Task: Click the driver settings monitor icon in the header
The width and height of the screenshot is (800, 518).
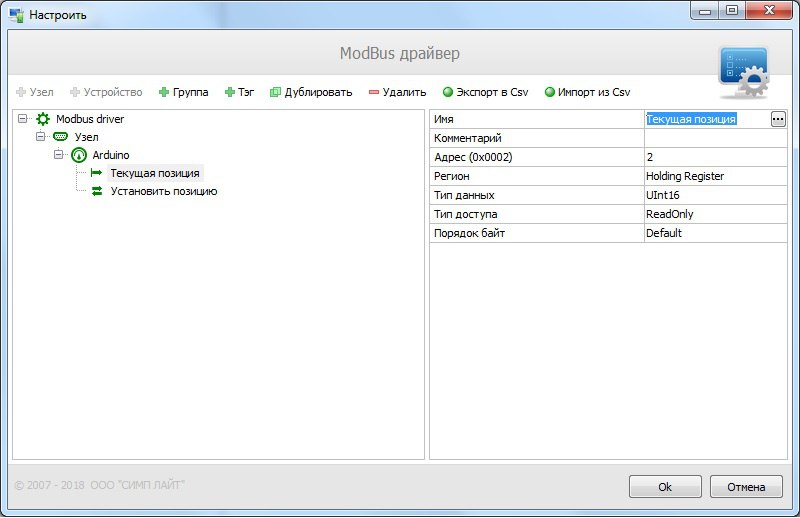Action: [744, 71]
